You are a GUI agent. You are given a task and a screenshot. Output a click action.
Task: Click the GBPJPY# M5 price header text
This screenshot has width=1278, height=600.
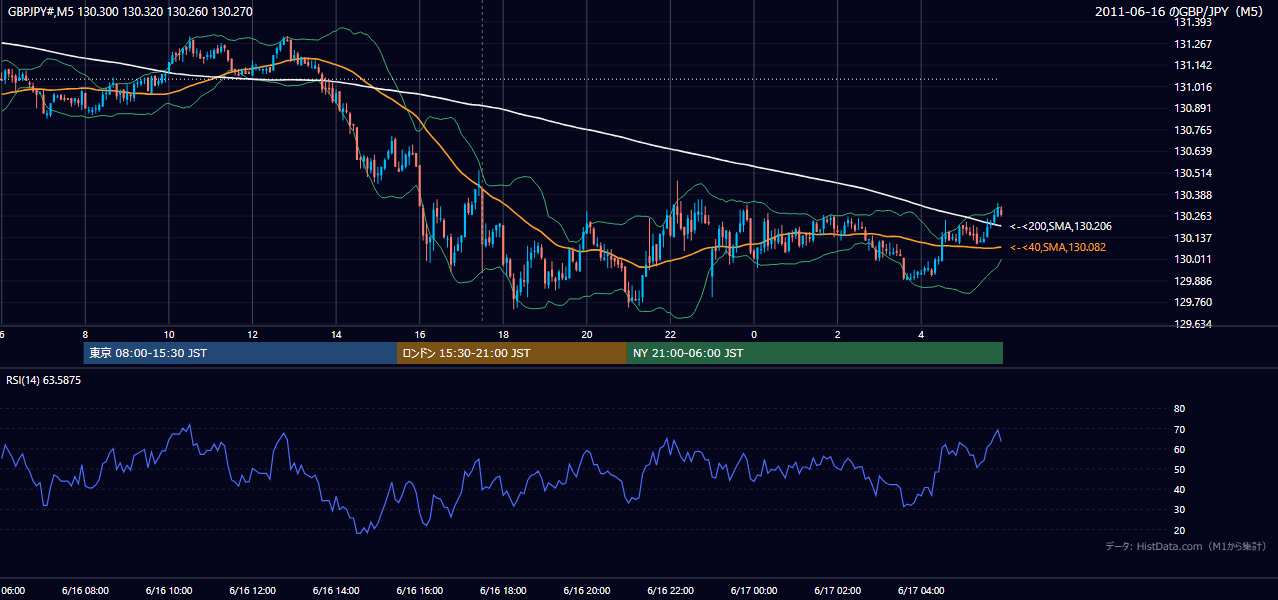coord(130,12)
